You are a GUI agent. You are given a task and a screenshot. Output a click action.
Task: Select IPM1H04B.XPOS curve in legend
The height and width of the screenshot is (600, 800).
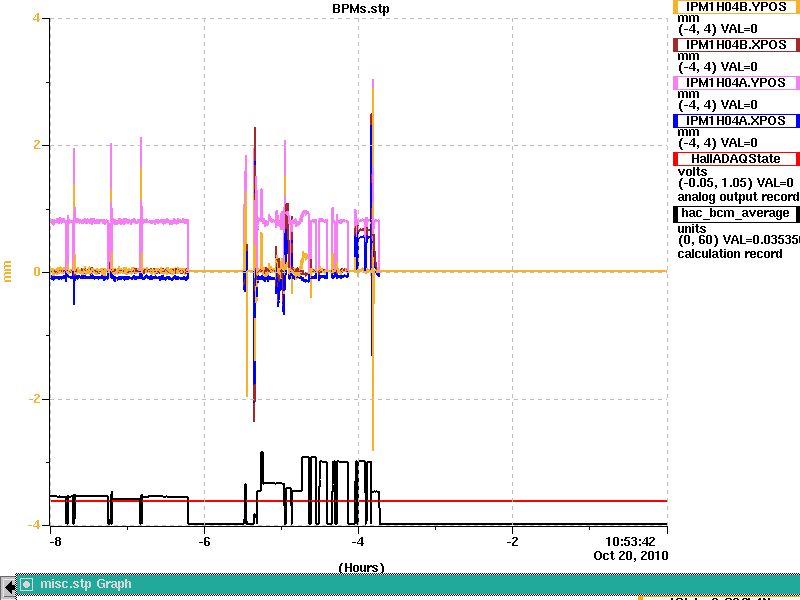tap(736, 45)
